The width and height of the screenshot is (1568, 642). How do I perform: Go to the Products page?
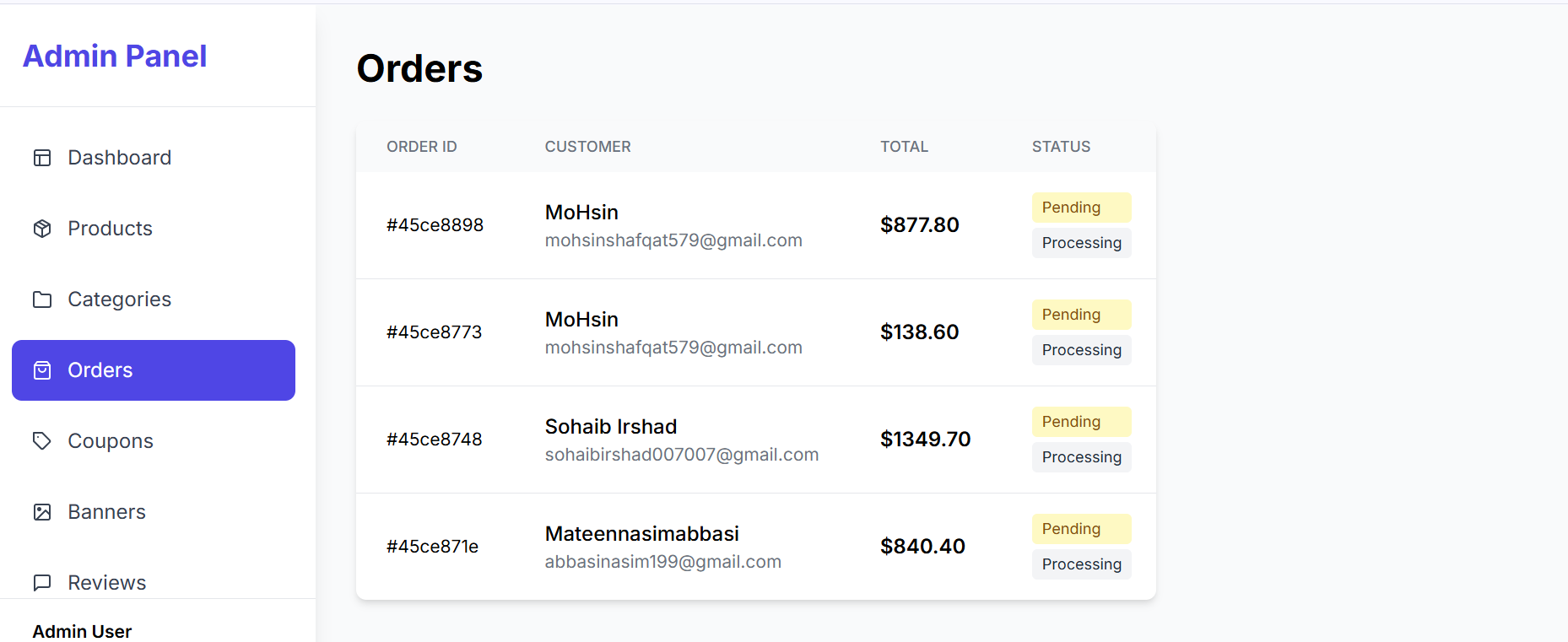coord(110,229)
